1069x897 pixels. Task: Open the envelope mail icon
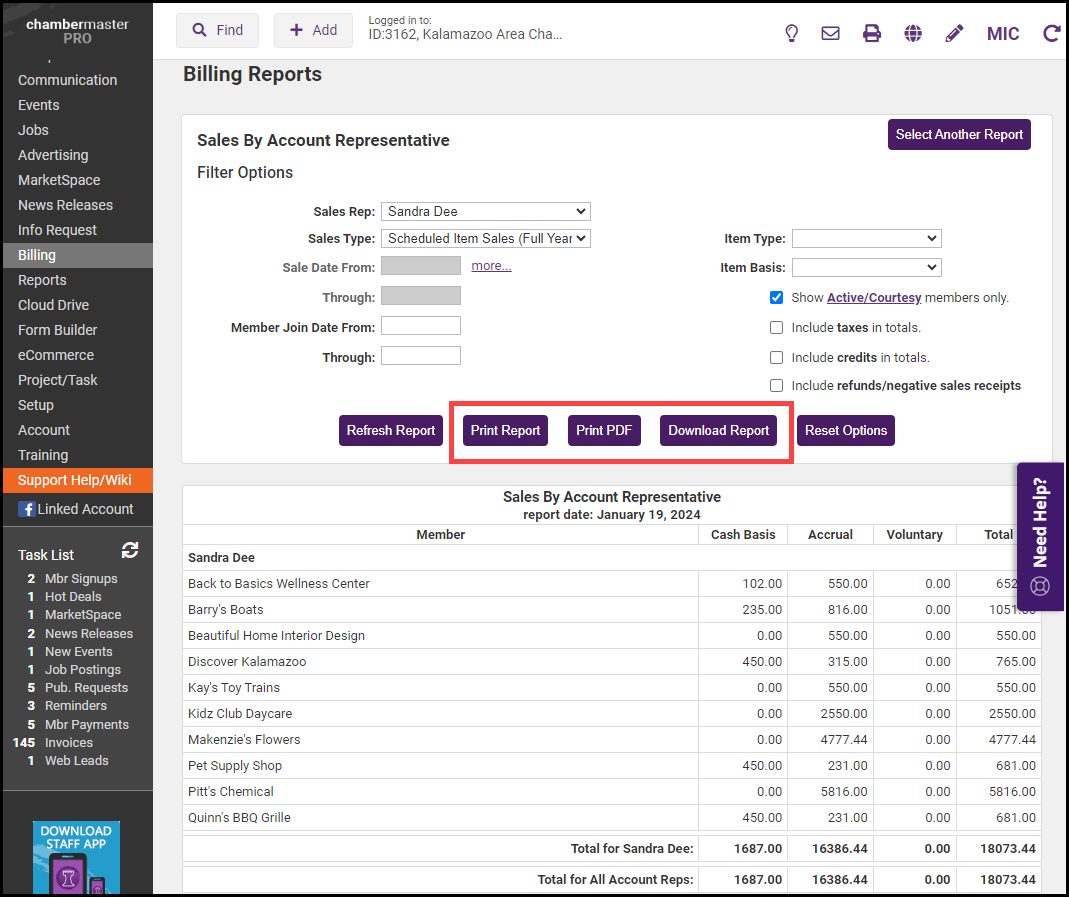click(x=830, y=33)
